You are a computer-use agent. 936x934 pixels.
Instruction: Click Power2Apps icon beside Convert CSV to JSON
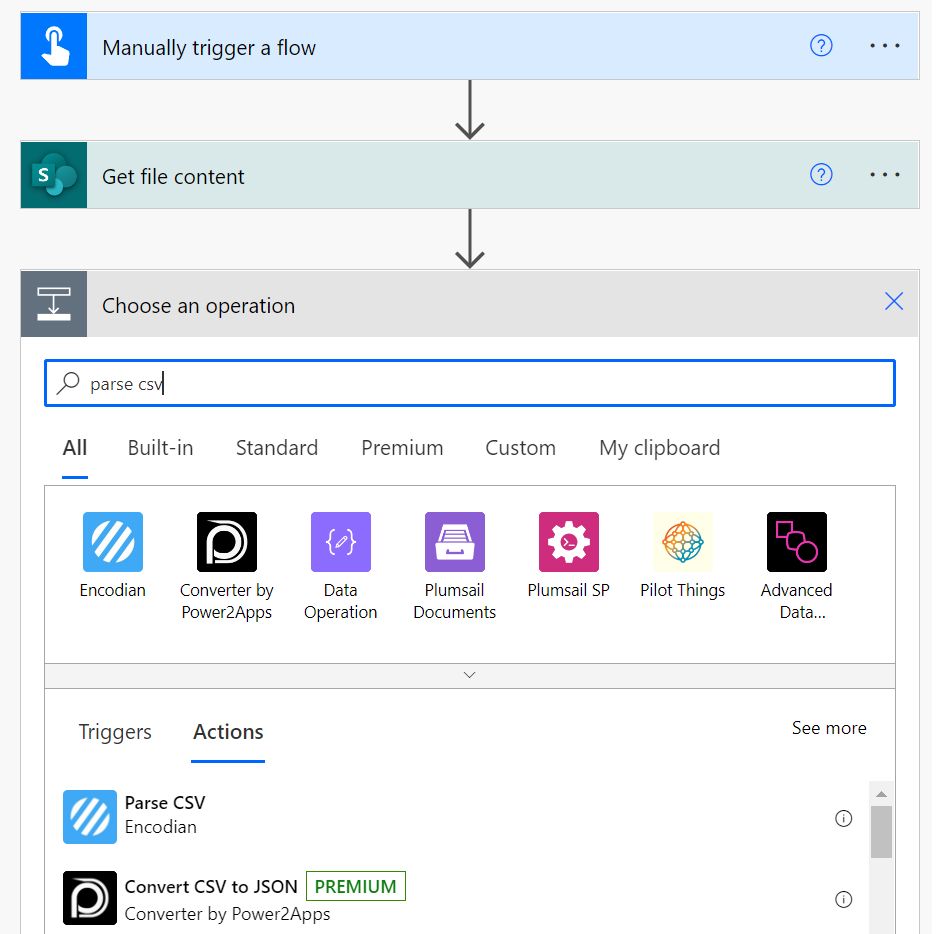pos(90,898)
